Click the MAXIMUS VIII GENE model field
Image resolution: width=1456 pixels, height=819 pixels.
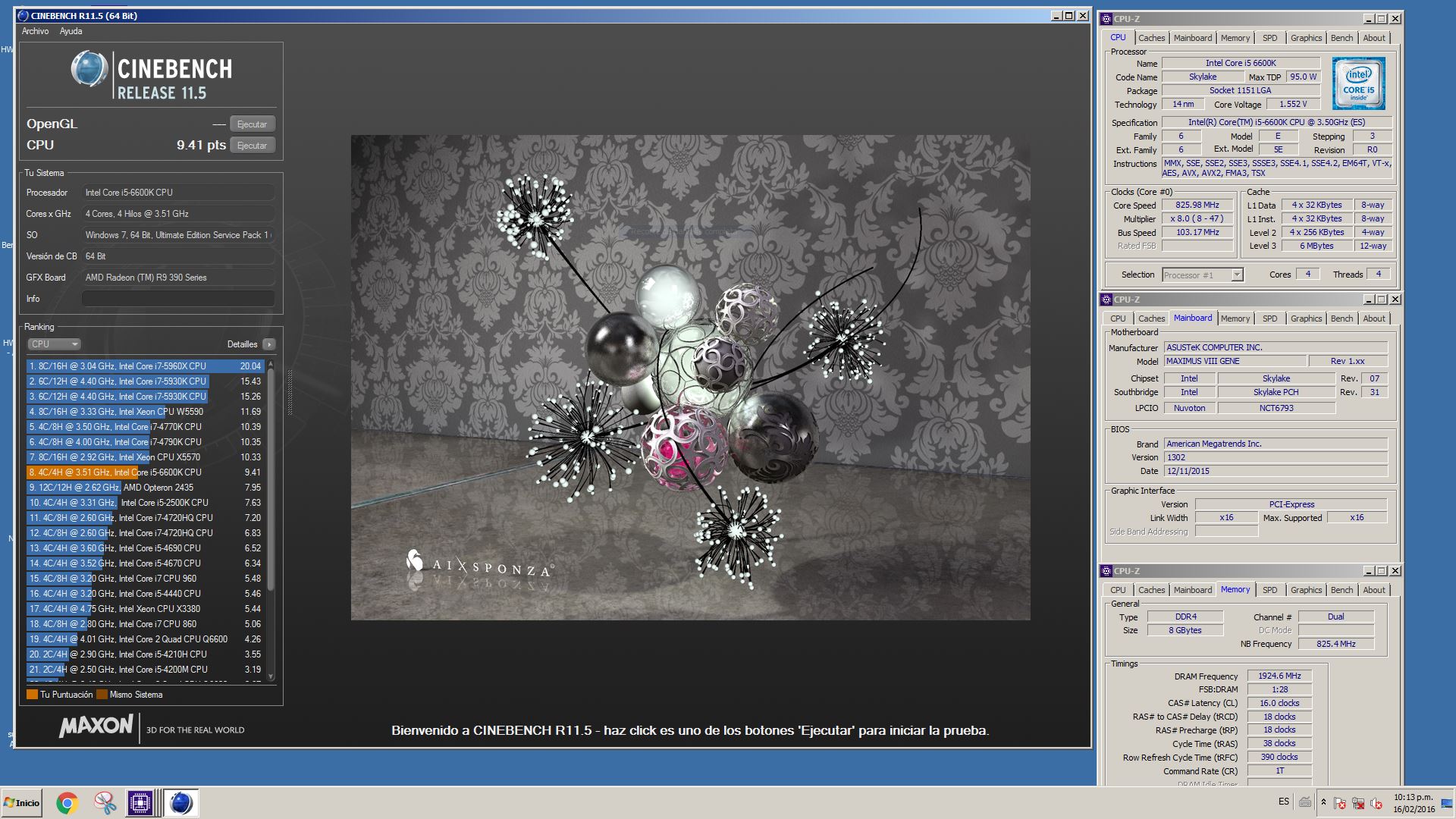(1235, 362)
